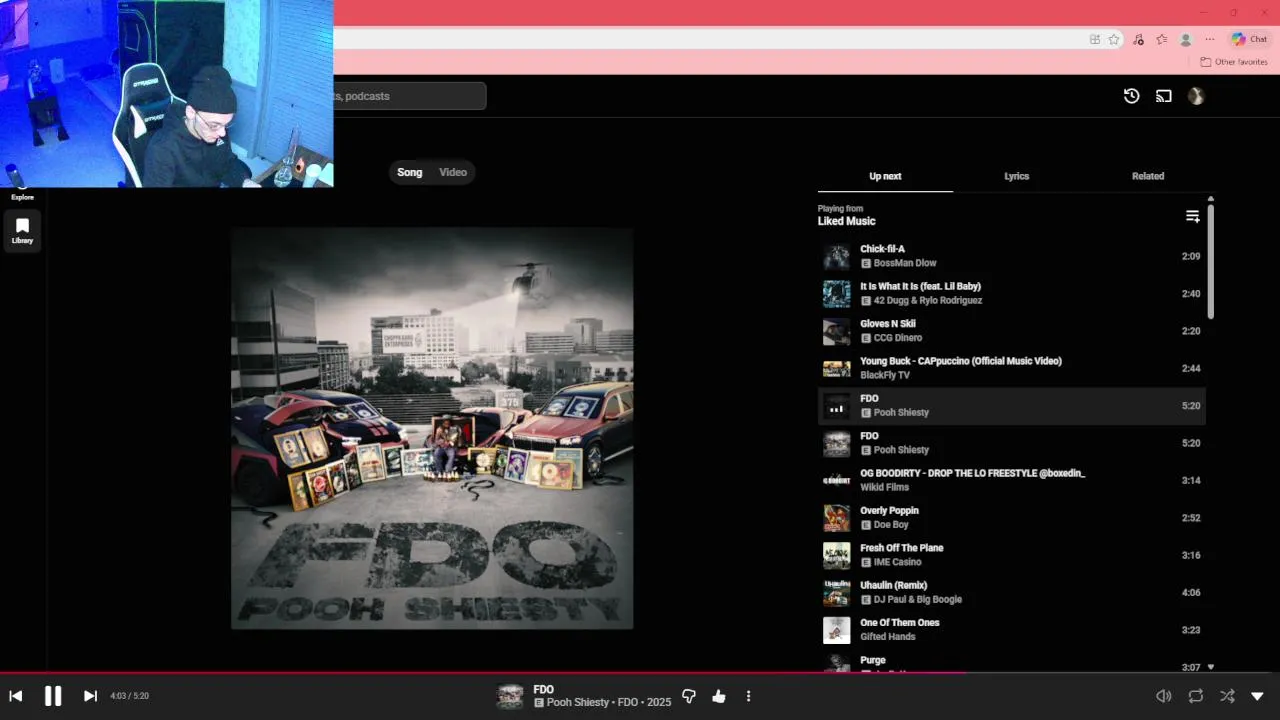Open the Other favorites folder

[1234, 62]
